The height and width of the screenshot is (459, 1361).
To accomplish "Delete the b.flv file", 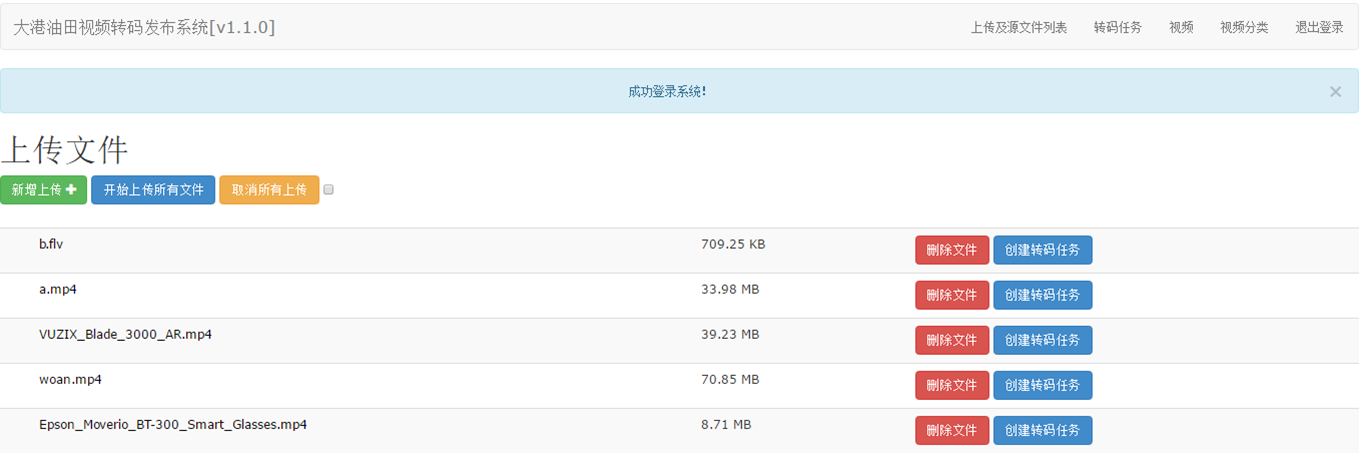I will click(x=951, y=250).
